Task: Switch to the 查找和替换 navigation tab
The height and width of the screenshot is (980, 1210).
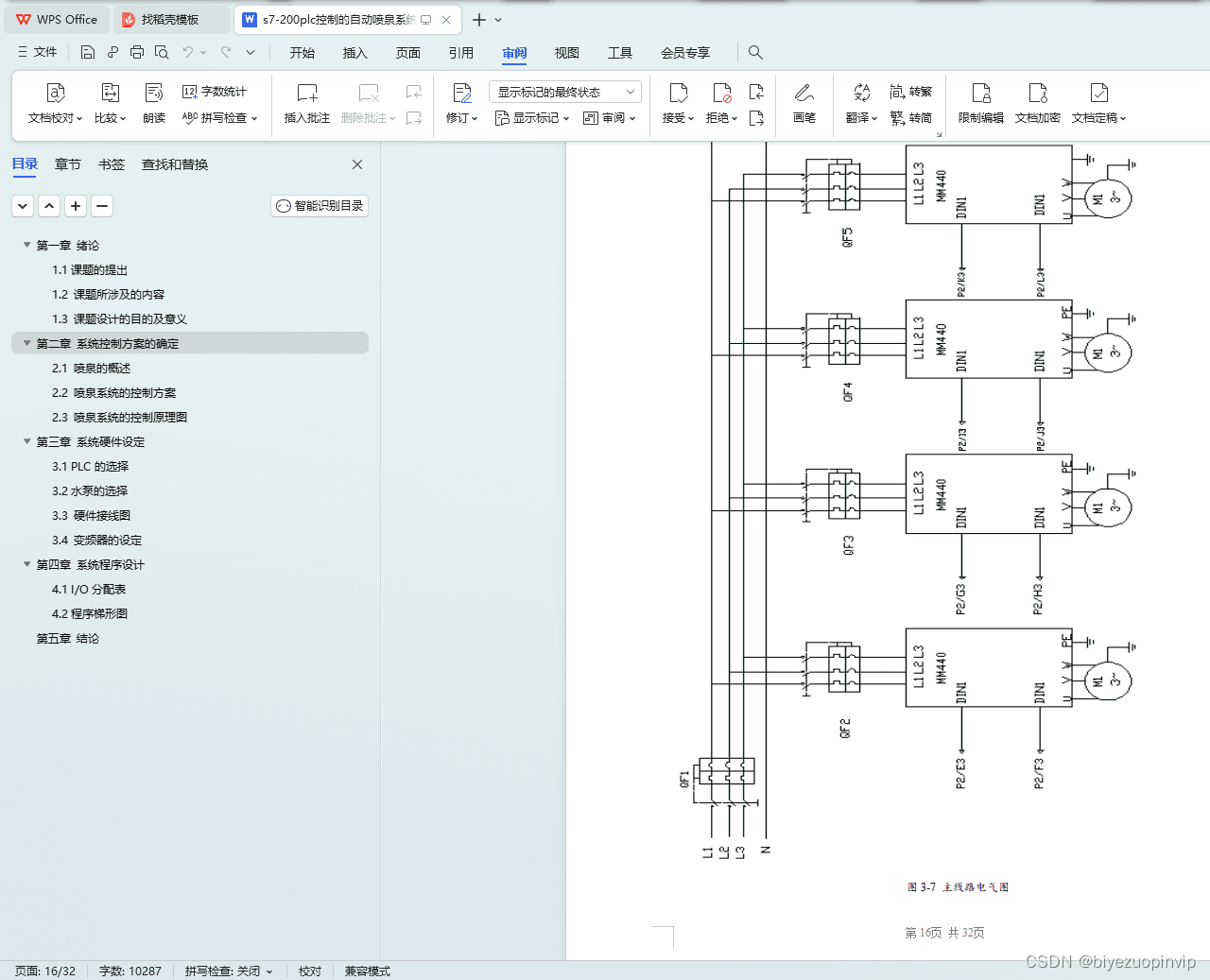Action: coord(175,164)
